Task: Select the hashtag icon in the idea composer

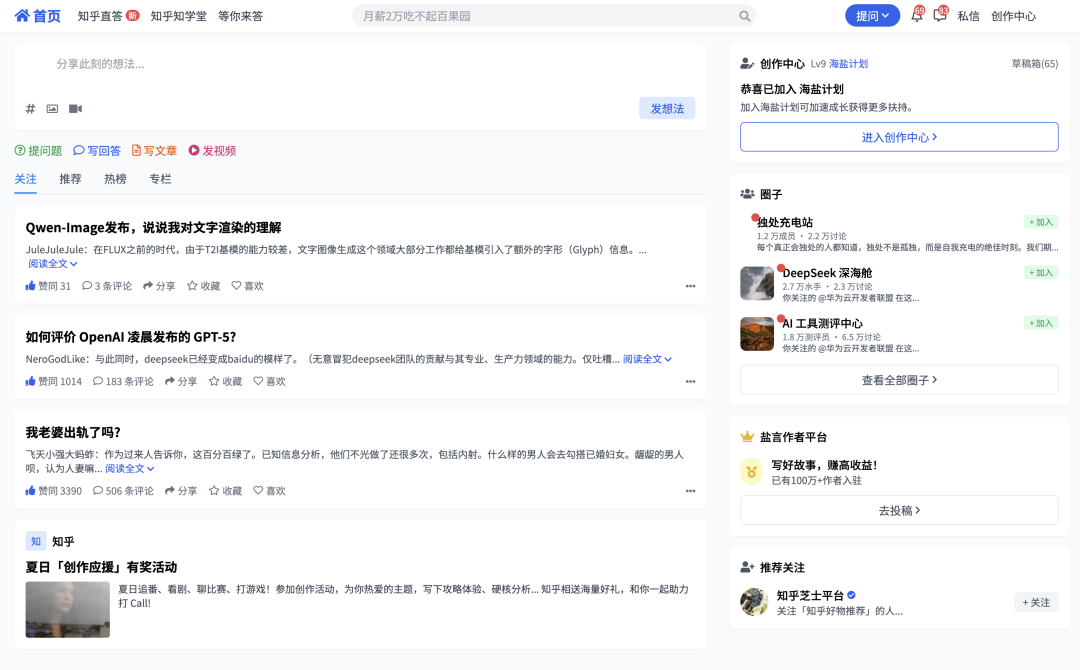Action: pos(30,108)
